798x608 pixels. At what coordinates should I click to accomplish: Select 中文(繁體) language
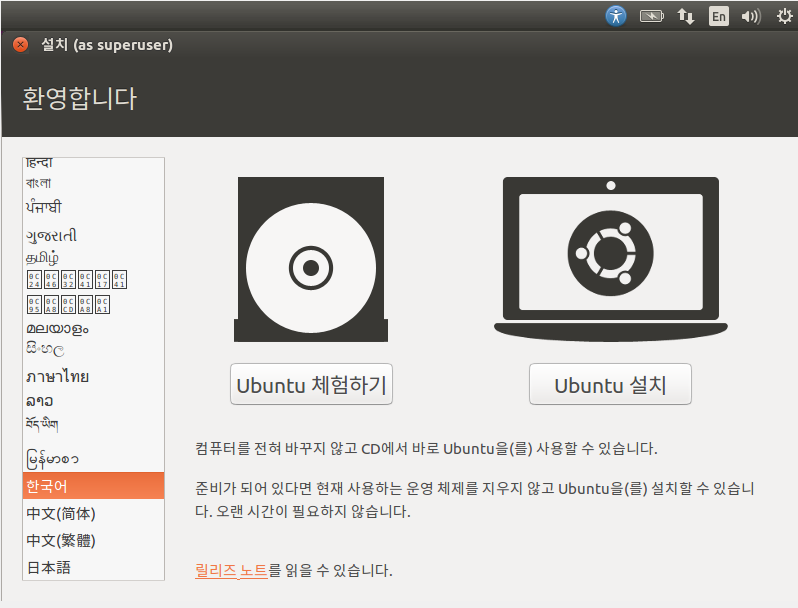point(94,540)
